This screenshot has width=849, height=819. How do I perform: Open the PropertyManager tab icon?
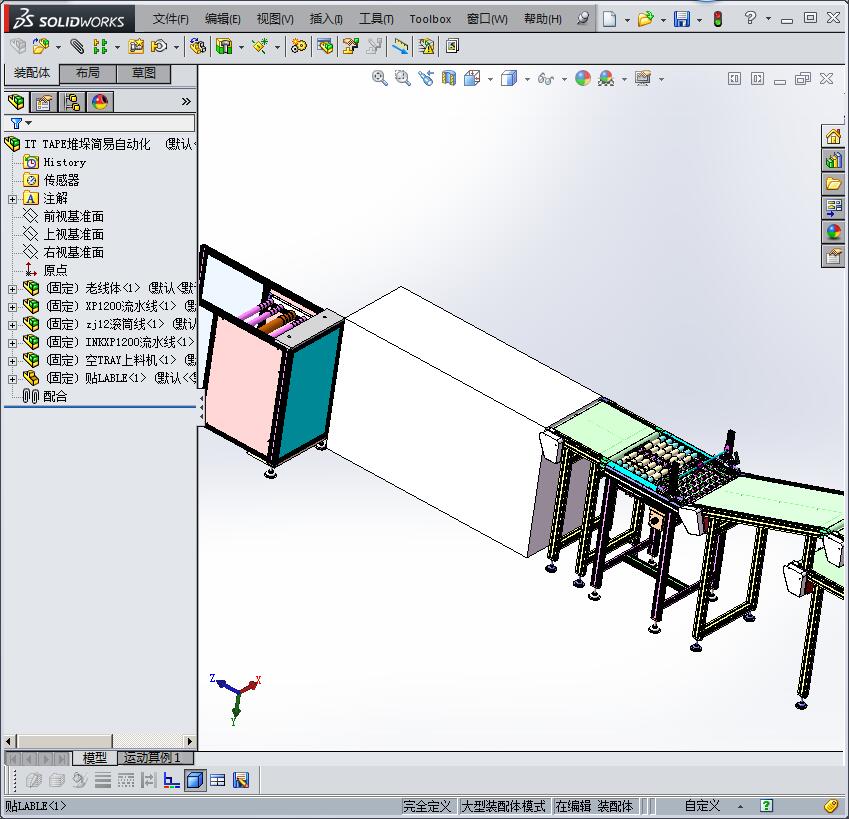tap(43, 102)
